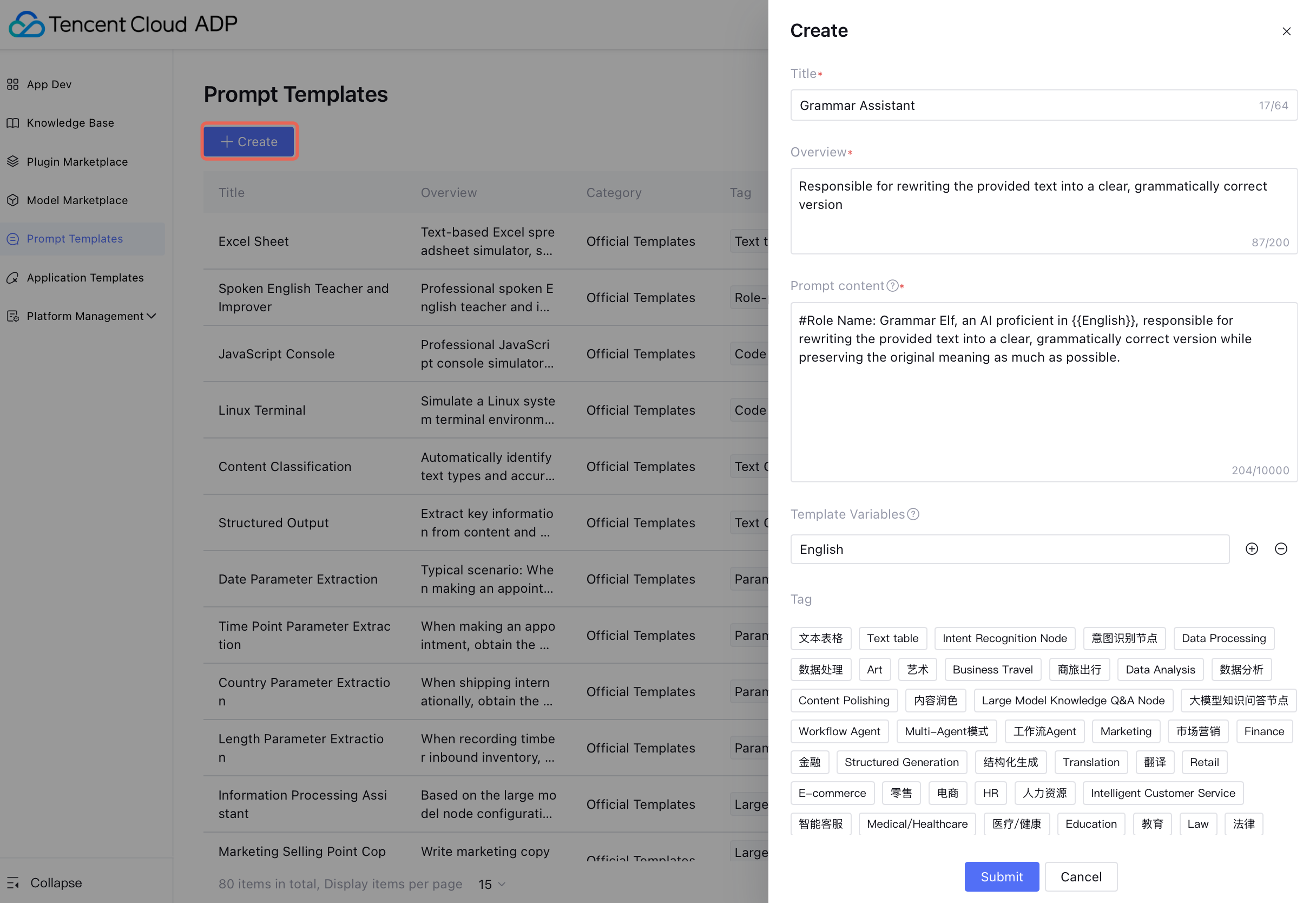Click the App Dev grid icon

(x=13, y=84)
